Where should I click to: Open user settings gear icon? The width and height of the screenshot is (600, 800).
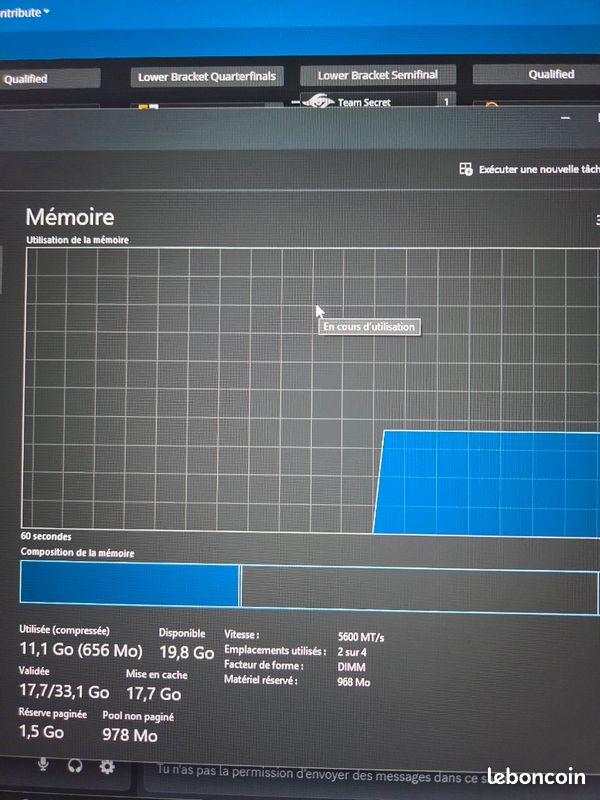107,766
